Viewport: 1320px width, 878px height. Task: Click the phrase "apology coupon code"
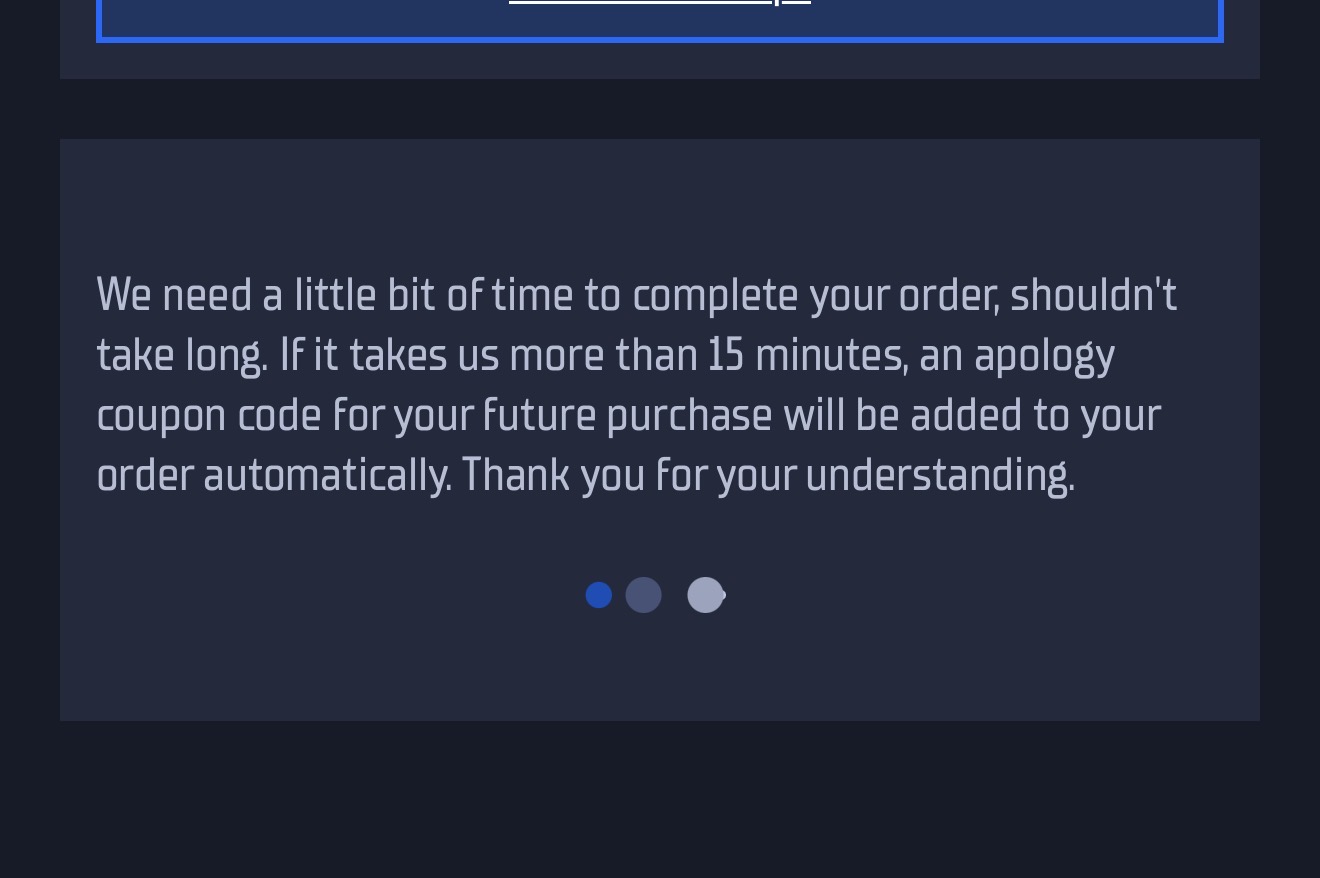1044,355
